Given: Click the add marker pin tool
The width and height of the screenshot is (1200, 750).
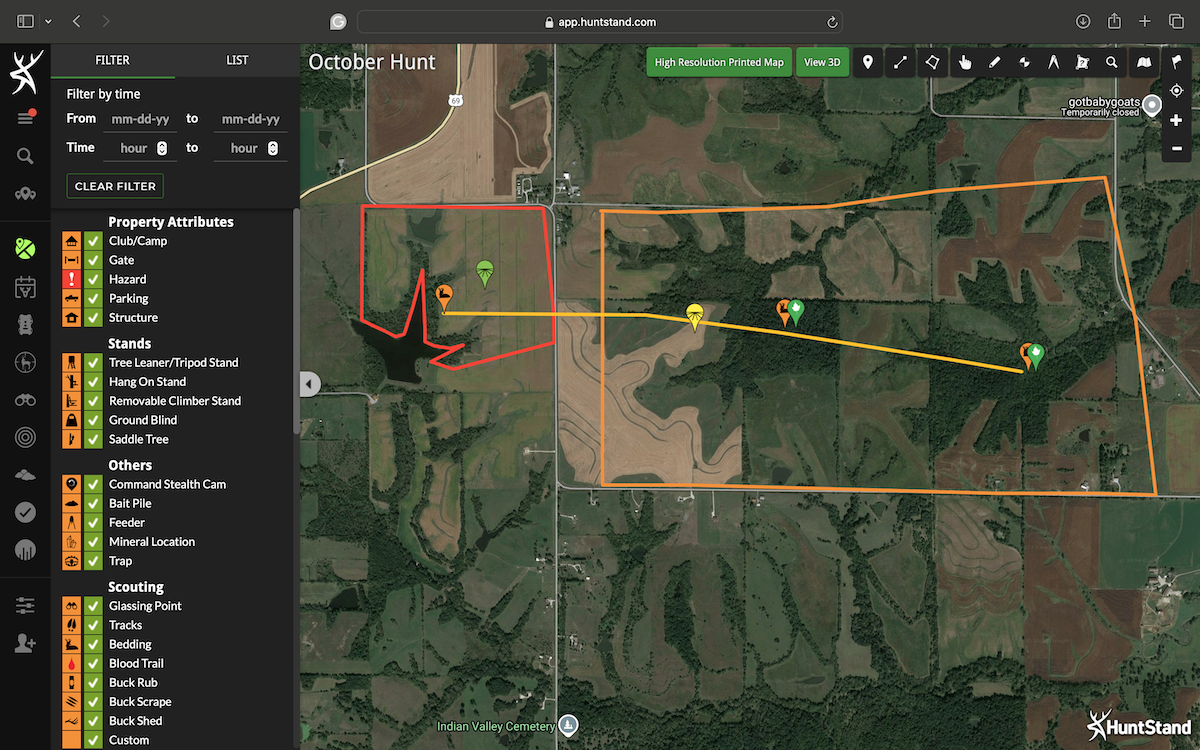Looking at the screenshot, I should 868,62.
